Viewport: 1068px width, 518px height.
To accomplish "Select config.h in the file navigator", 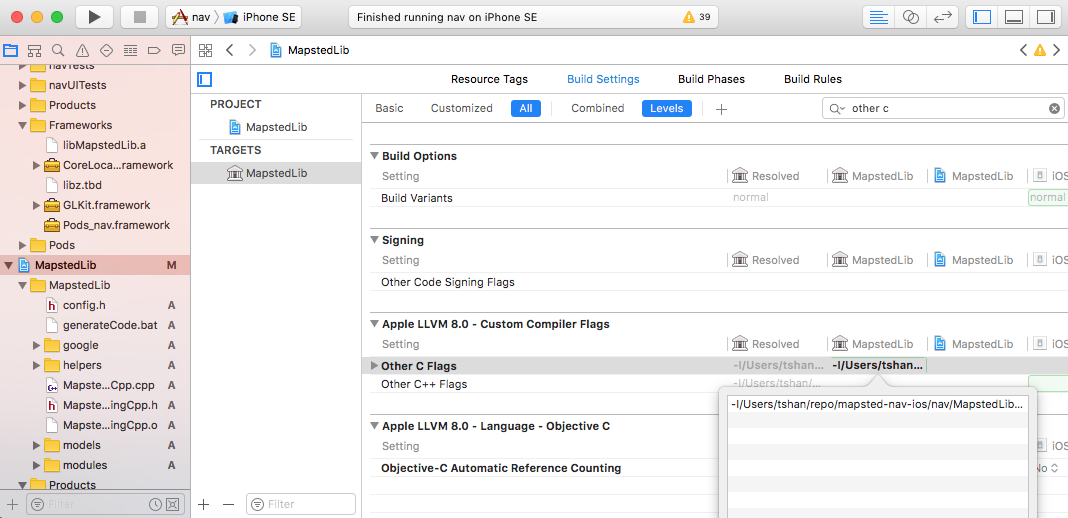I will click(x=84, y=305).
